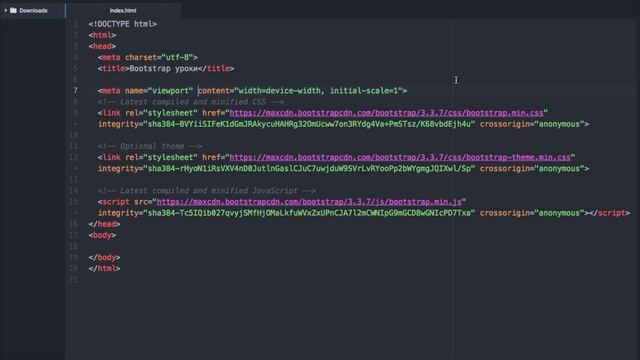Click the opening head tag
Viewport: 640px width, 360px height.
pos(102,46)
